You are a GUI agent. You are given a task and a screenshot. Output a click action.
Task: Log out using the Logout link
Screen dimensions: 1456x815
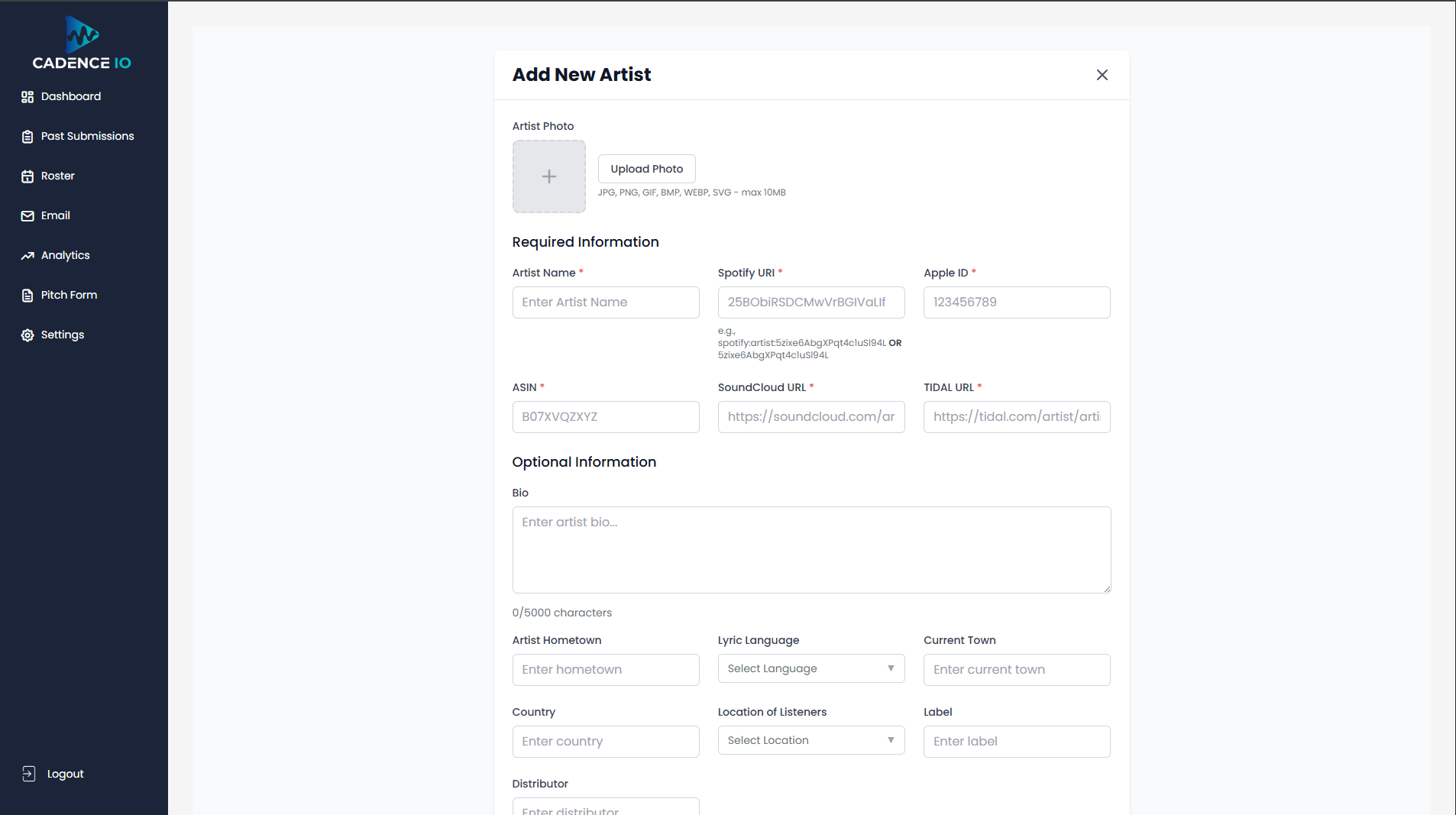click(x=66, y=774)
